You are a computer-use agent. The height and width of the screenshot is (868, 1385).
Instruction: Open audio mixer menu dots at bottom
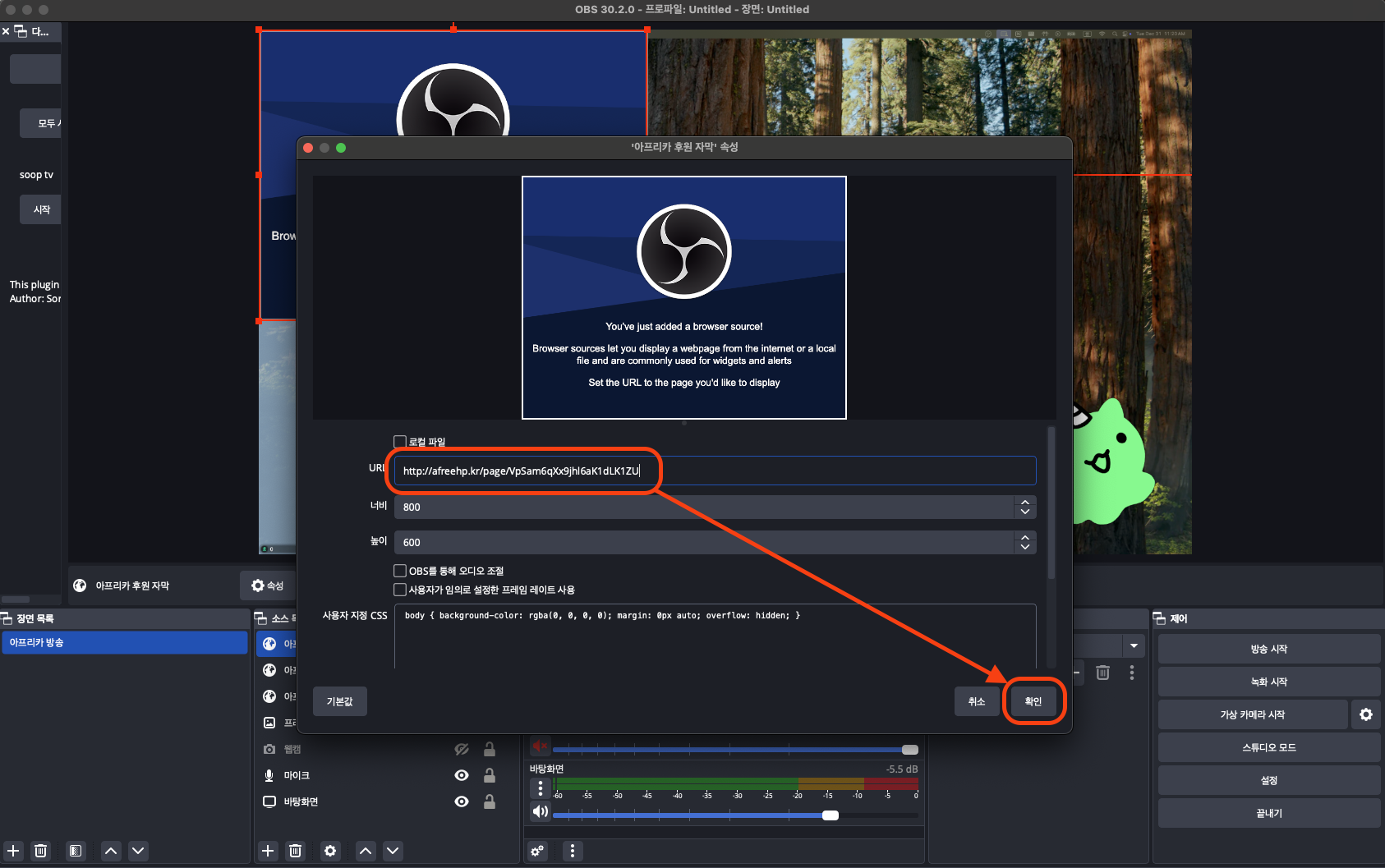tap(573, 851)
